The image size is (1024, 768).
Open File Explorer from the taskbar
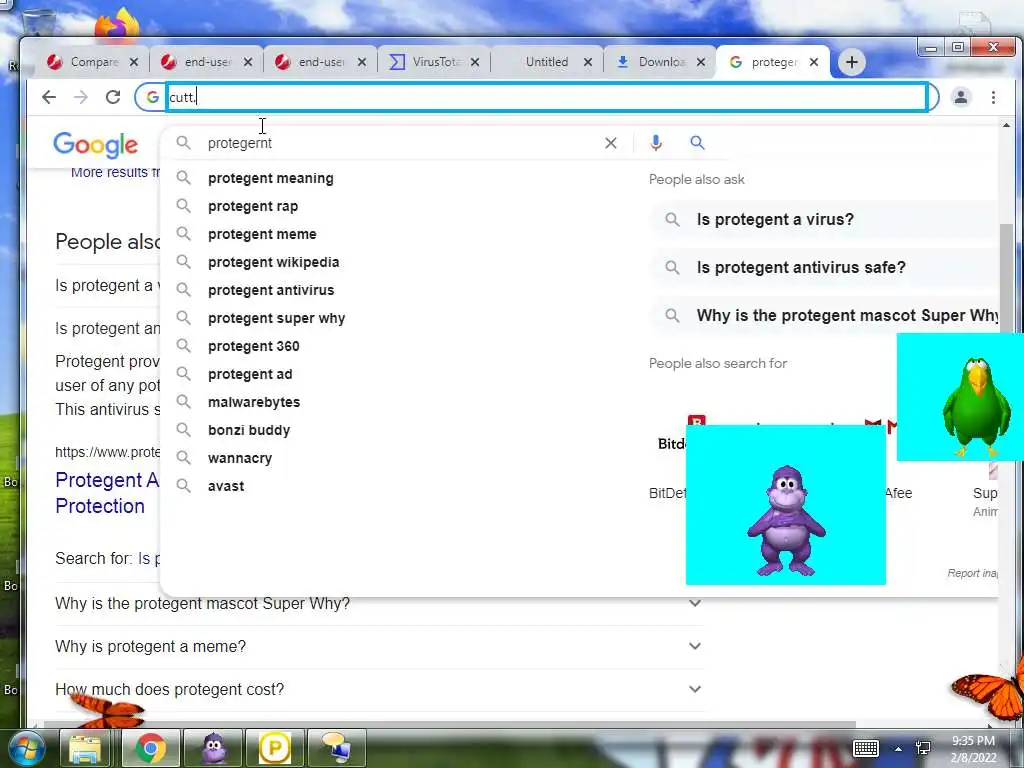86,748
